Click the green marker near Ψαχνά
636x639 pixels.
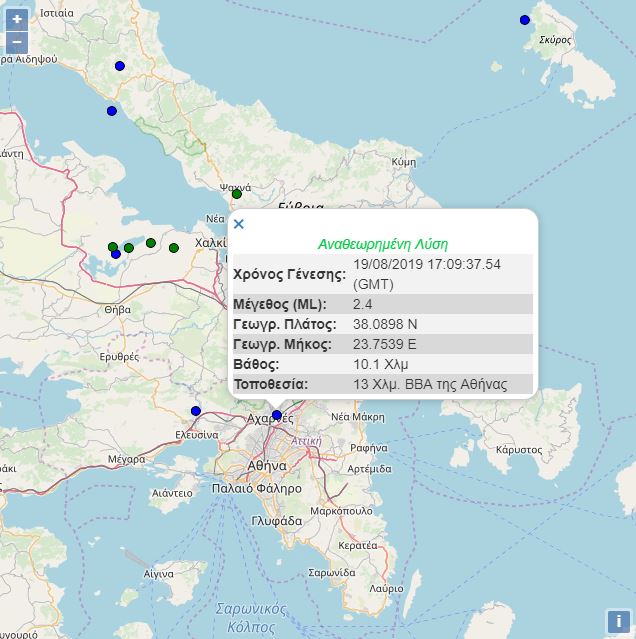(236, 195)
